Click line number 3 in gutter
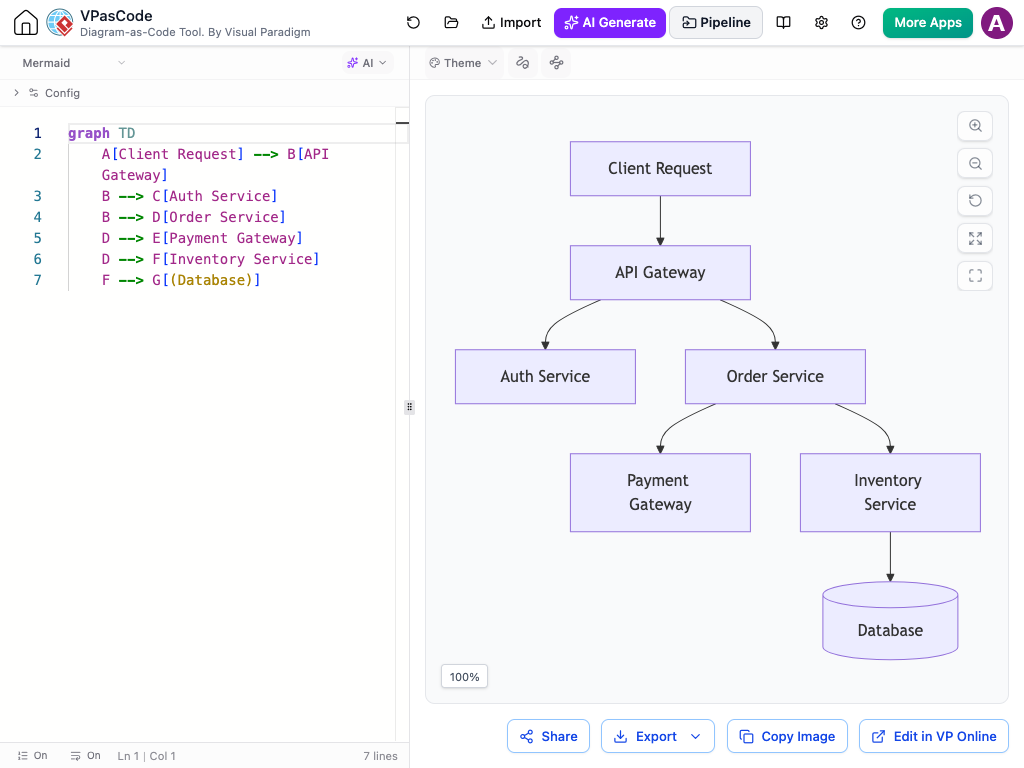This screenshot has height=768, width=1024. 37,196
